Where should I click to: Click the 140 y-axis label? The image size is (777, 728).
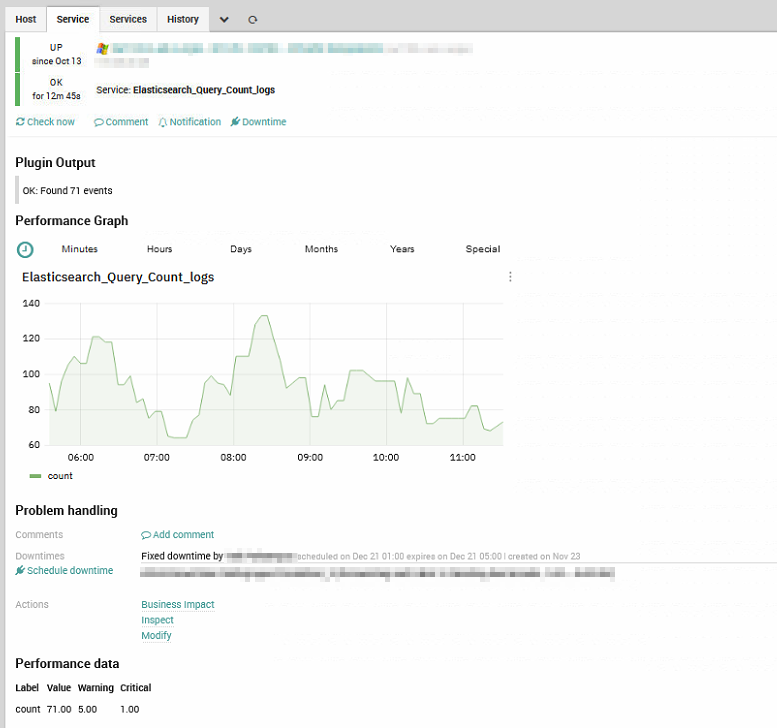(x=31, y=303)
